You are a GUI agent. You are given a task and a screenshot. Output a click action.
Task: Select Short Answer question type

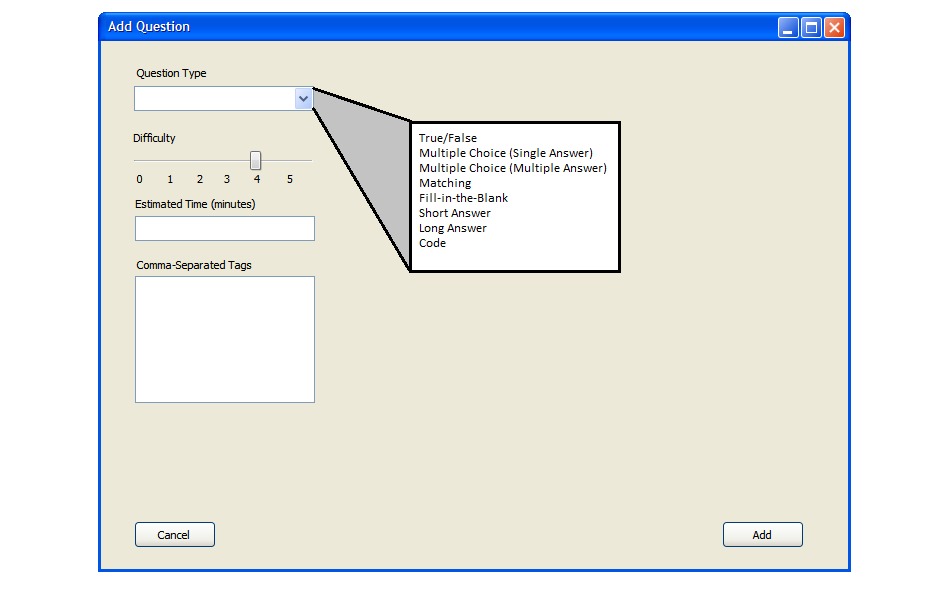coord(455,213)
